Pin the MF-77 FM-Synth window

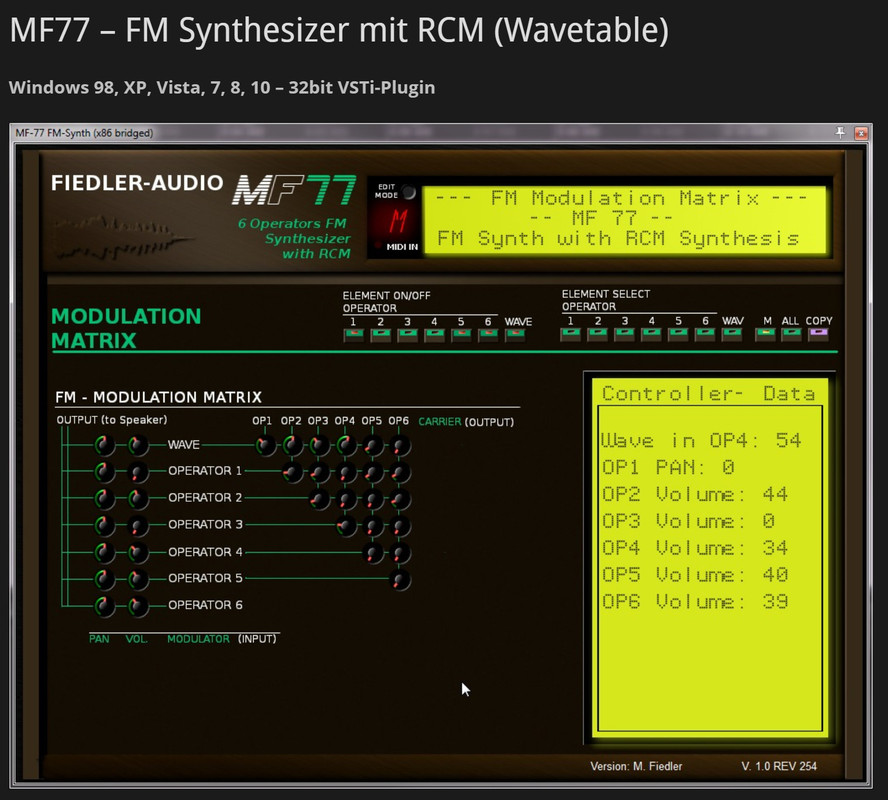(x=840, y=132)
